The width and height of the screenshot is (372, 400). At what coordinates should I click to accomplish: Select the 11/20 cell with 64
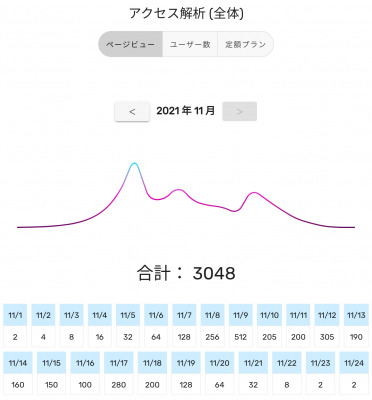click(219, 374)
